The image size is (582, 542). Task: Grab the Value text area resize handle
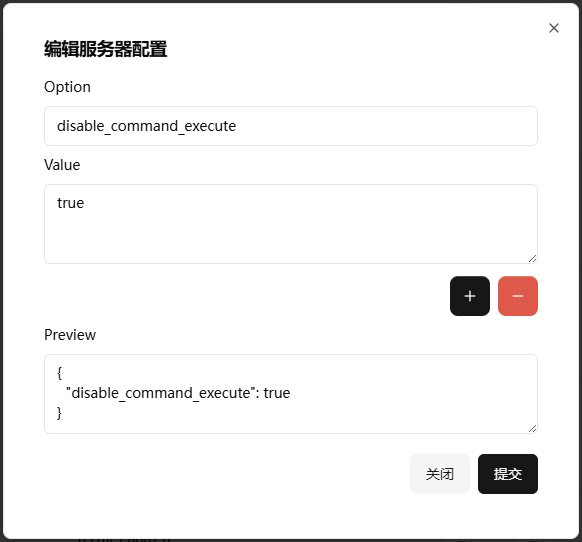(x=532, y=259)
